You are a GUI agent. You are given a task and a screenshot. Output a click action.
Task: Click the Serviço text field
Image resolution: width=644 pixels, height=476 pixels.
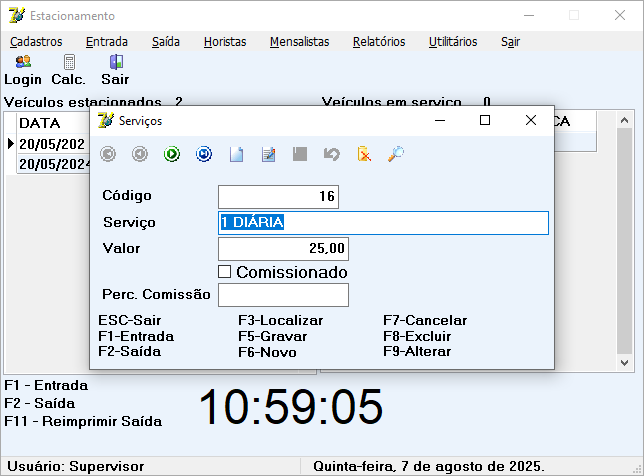(x=383, y=223)
